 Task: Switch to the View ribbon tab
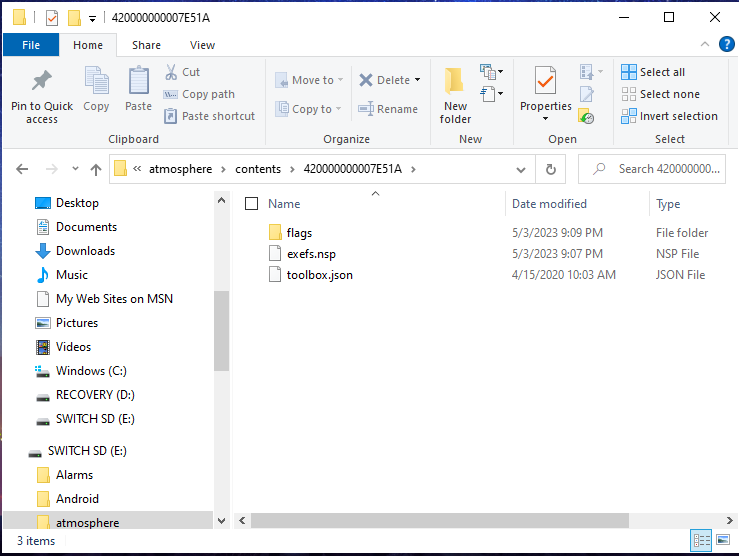[202, 45]
